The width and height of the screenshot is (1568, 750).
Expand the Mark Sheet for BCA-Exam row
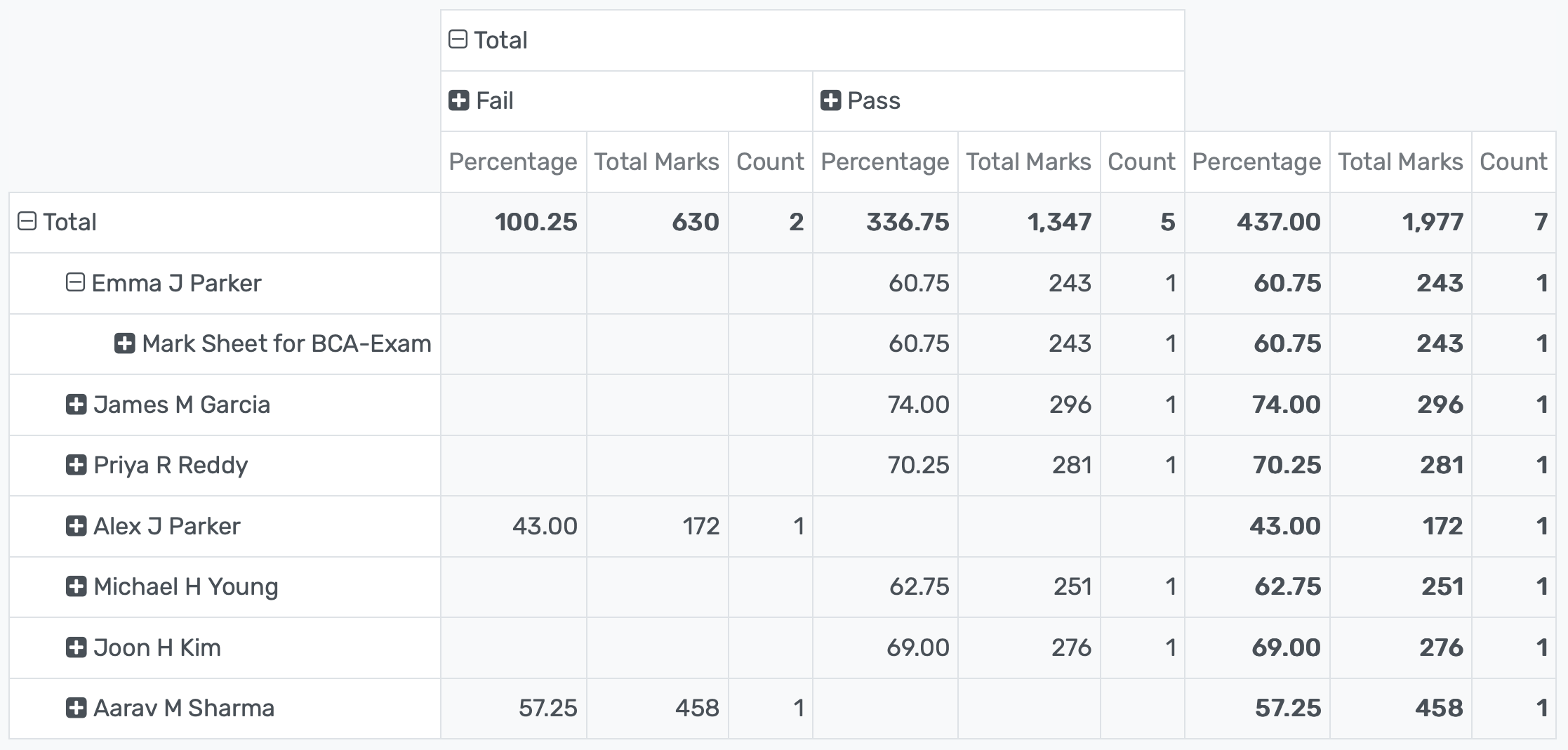[124, 344]
